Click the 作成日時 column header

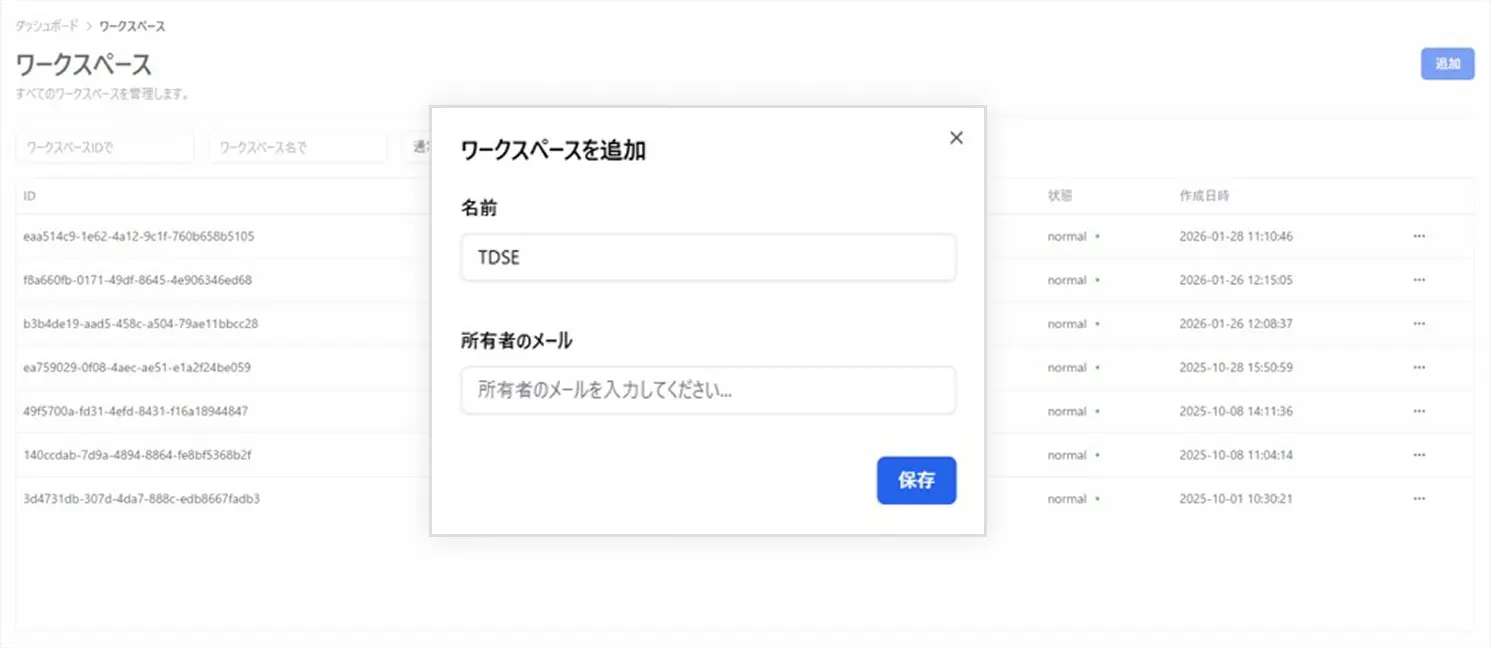(1205, 195)
